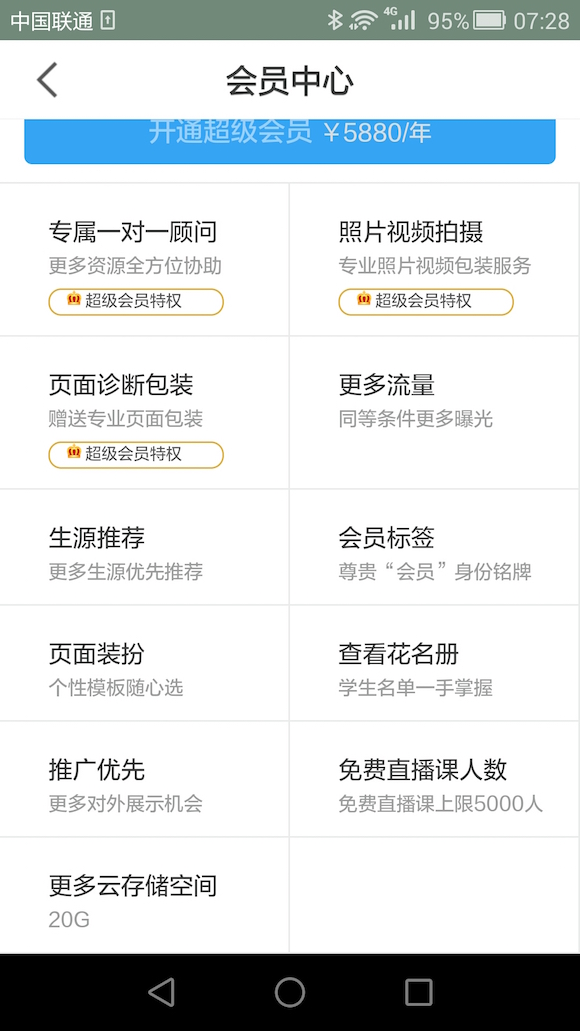Tap crown icon under 照片视频拍摄
The height and width of the screenshot is (1031, 580).
364,299
